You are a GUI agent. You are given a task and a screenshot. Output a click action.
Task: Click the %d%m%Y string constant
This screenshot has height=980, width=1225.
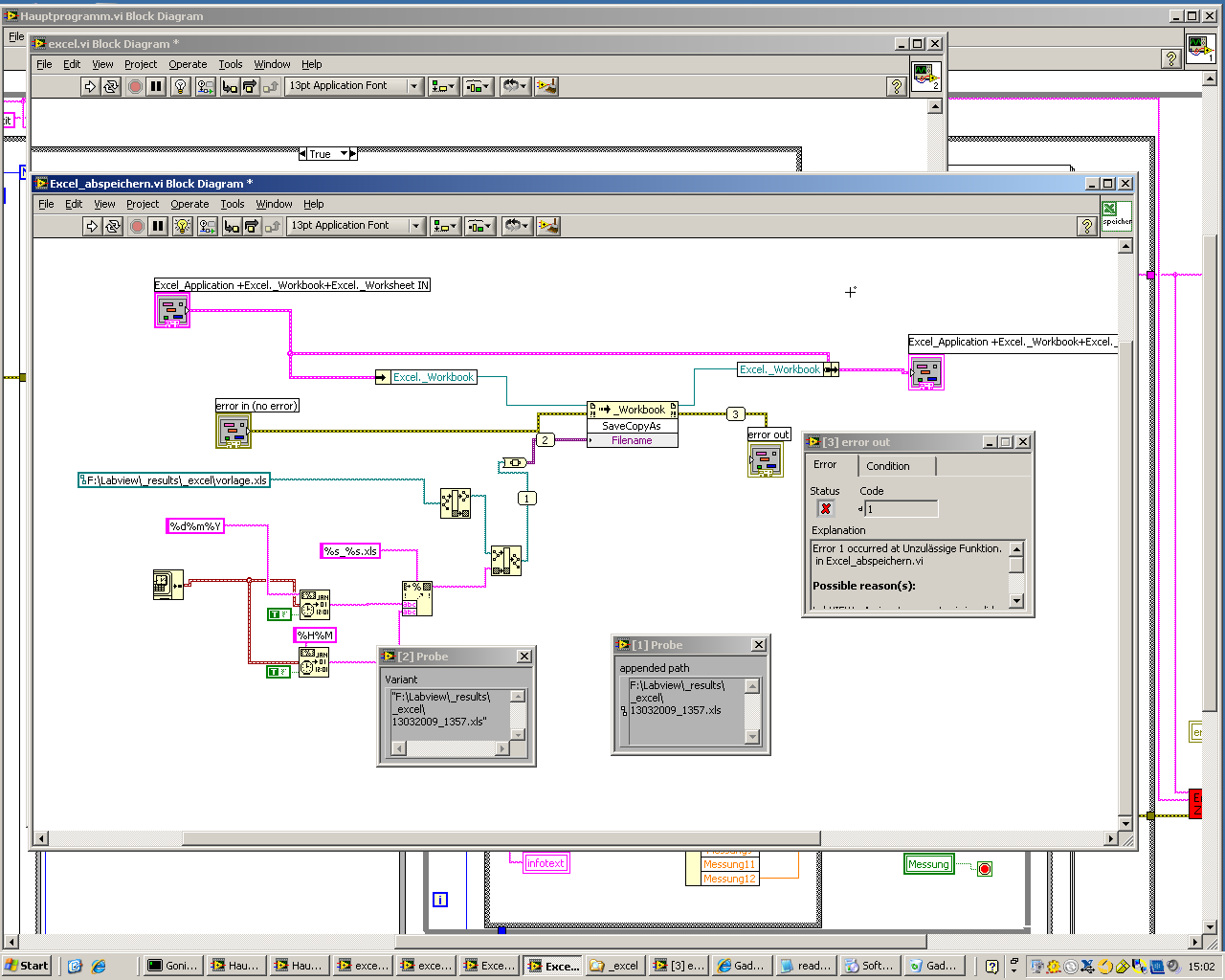pyautogui.click(x=195, y=526)
